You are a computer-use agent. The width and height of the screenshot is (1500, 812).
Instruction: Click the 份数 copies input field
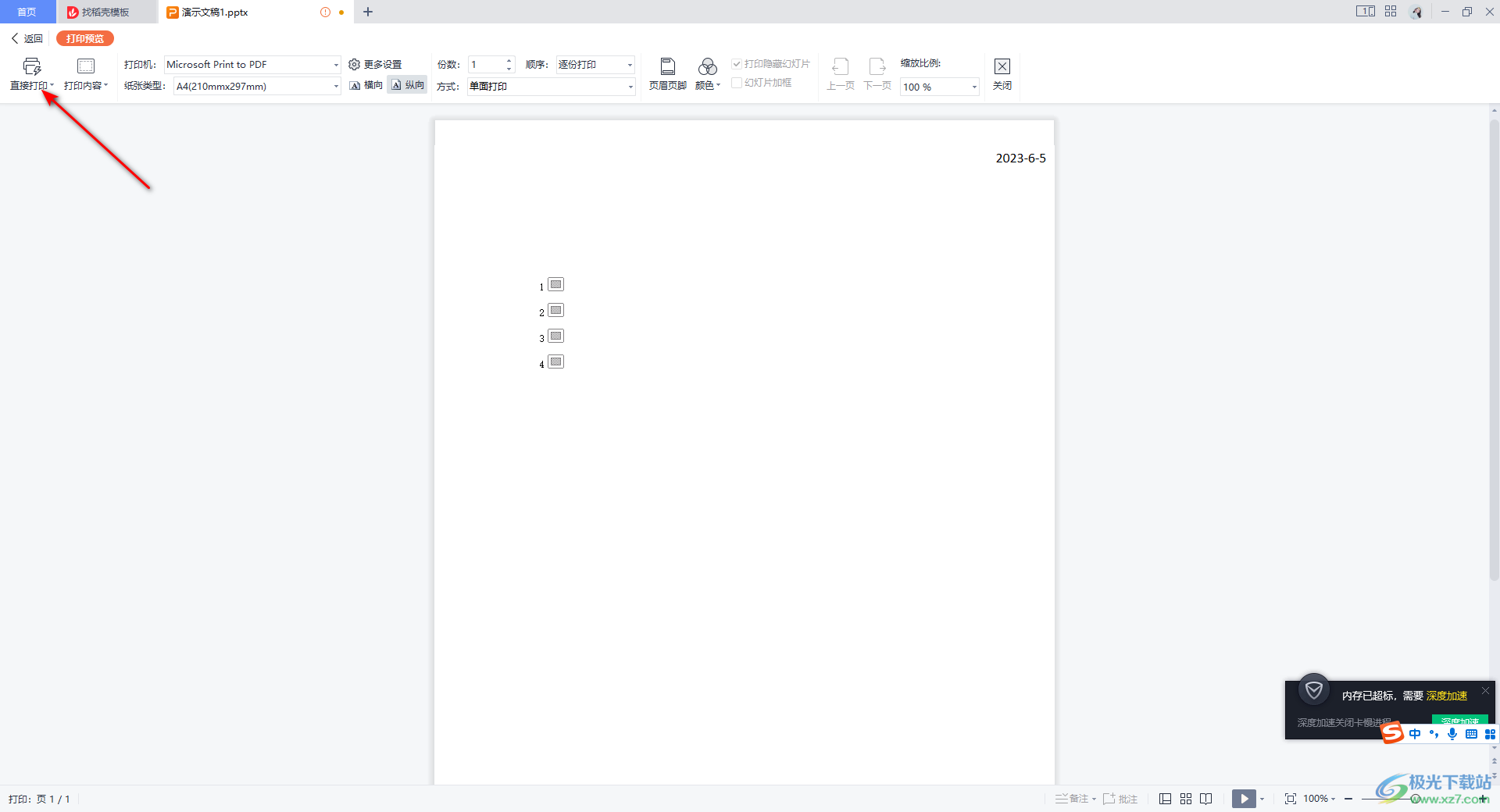click(486, 65)
